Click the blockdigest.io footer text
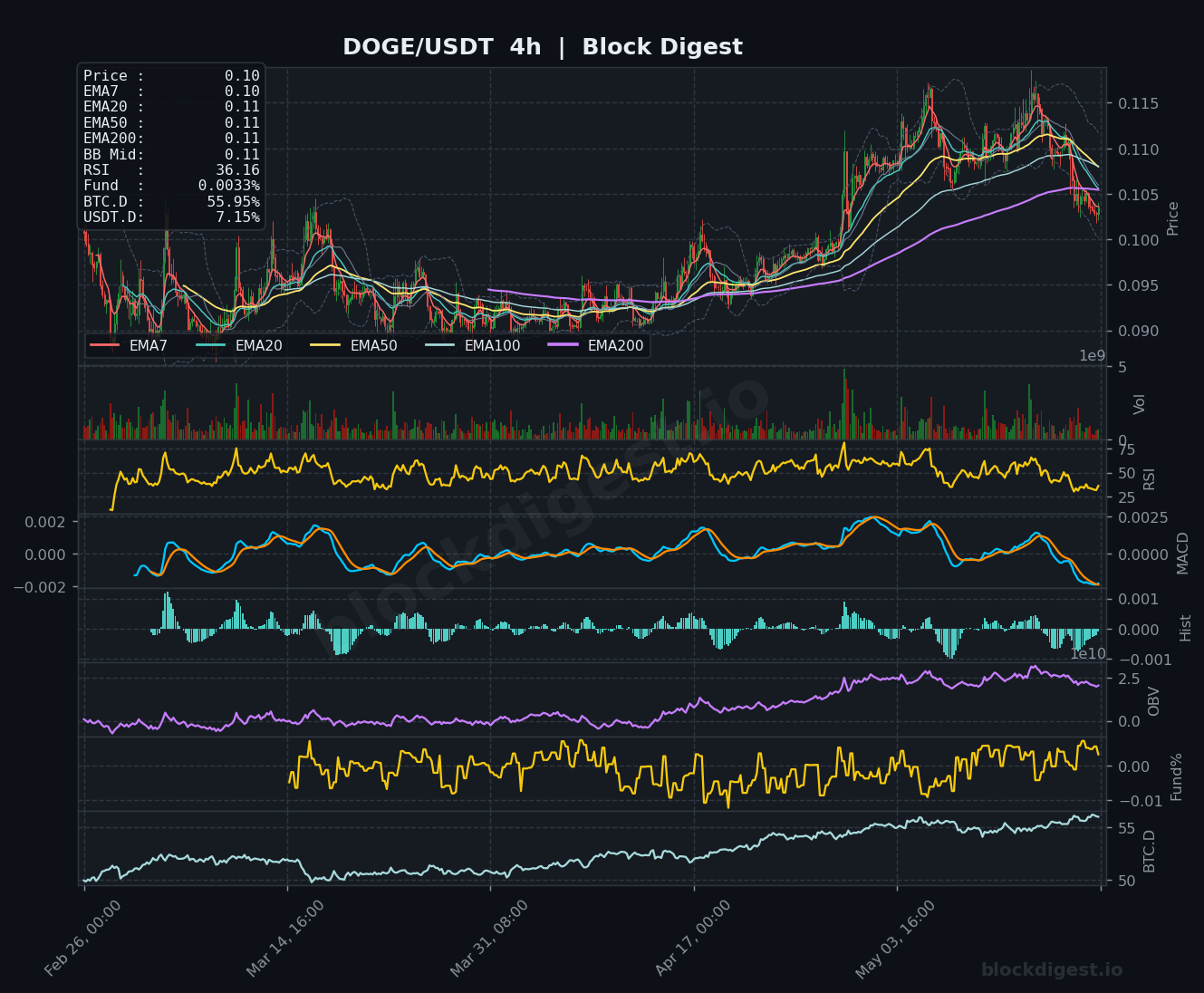The width and height of the screenshot is (1204, 993). [1052, 970]
